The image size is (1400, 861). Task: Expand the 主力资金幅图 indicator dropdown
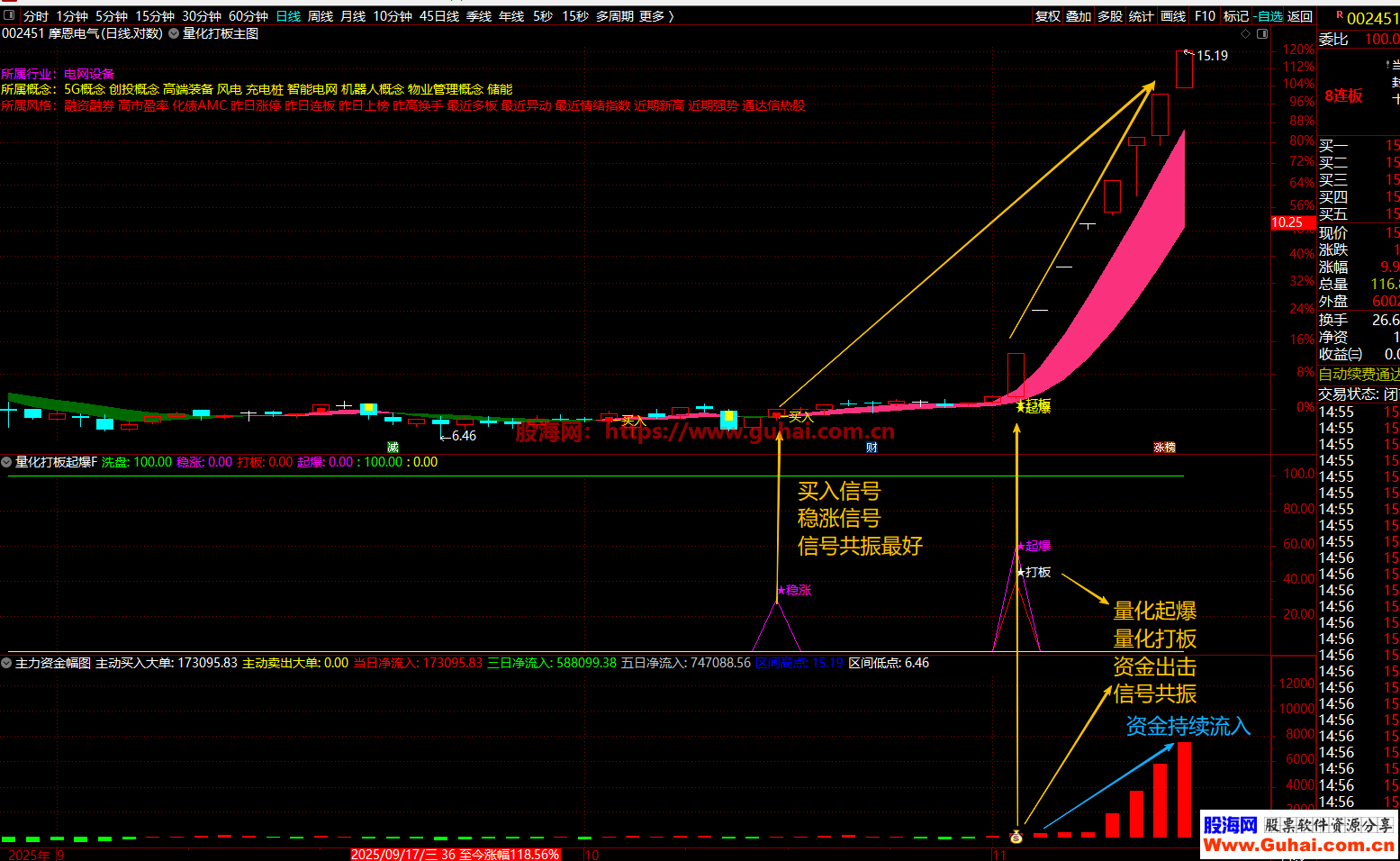pyautogui.click(x=7, y=663)
